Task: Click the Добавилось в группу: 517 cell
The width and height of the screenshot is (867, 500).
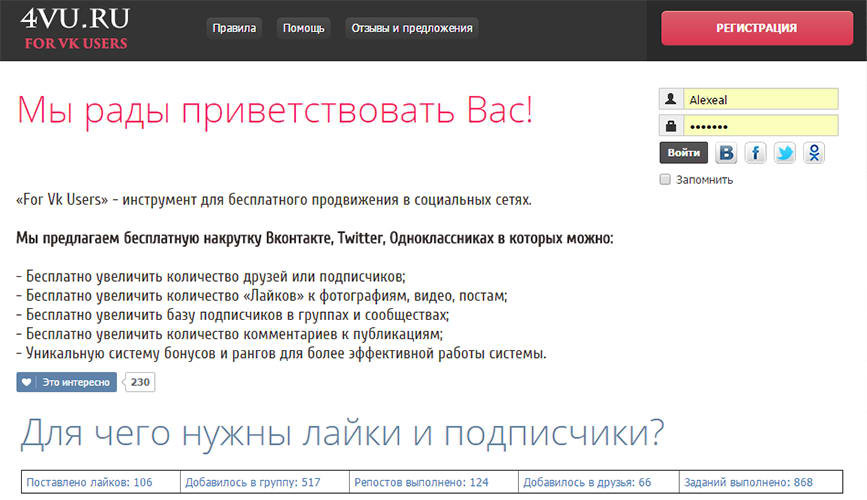Action: coord(265,482)
